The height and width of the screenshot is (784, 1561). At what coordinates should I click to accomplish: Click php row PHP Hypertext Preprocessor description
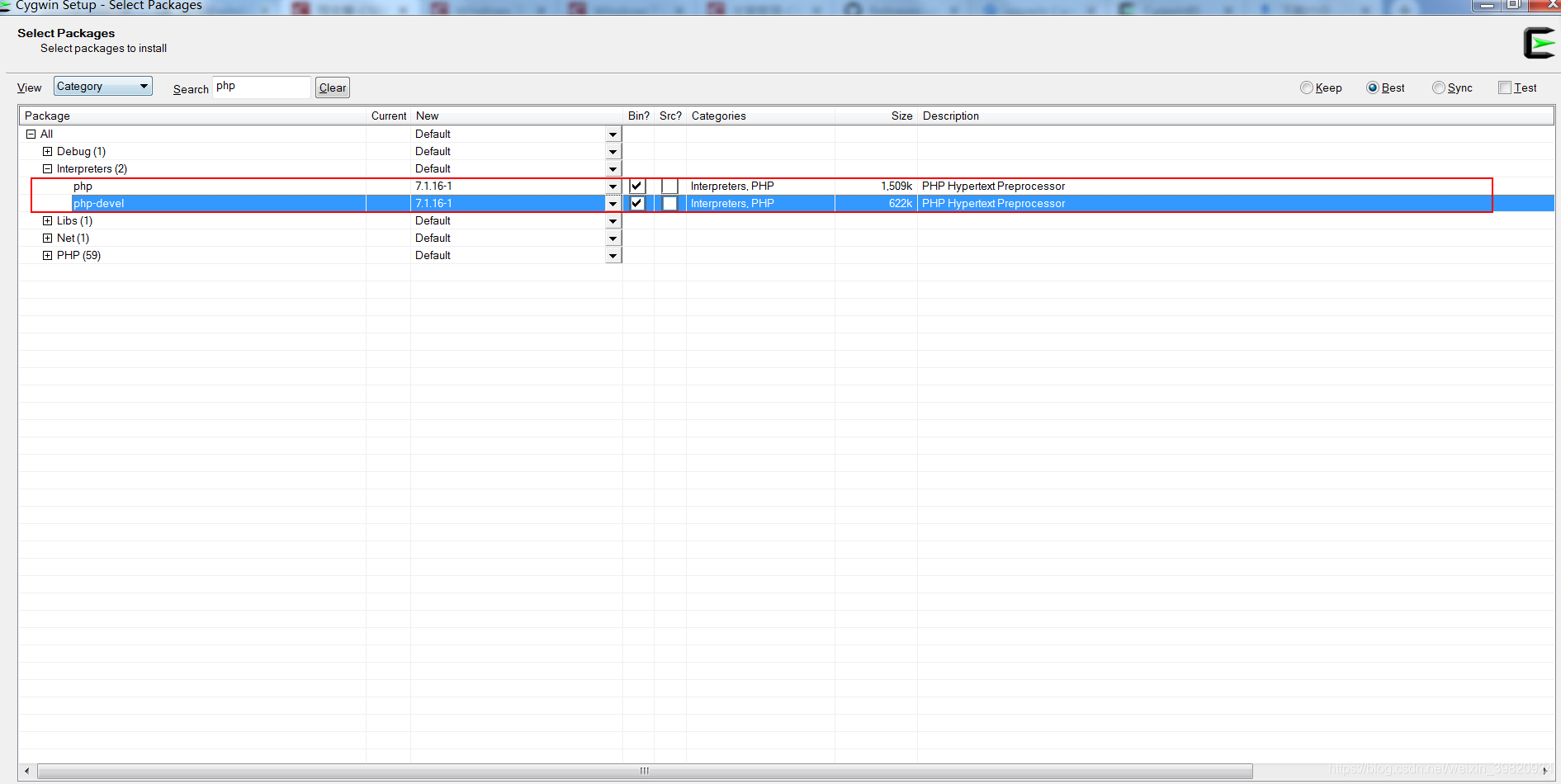[993, 187]
